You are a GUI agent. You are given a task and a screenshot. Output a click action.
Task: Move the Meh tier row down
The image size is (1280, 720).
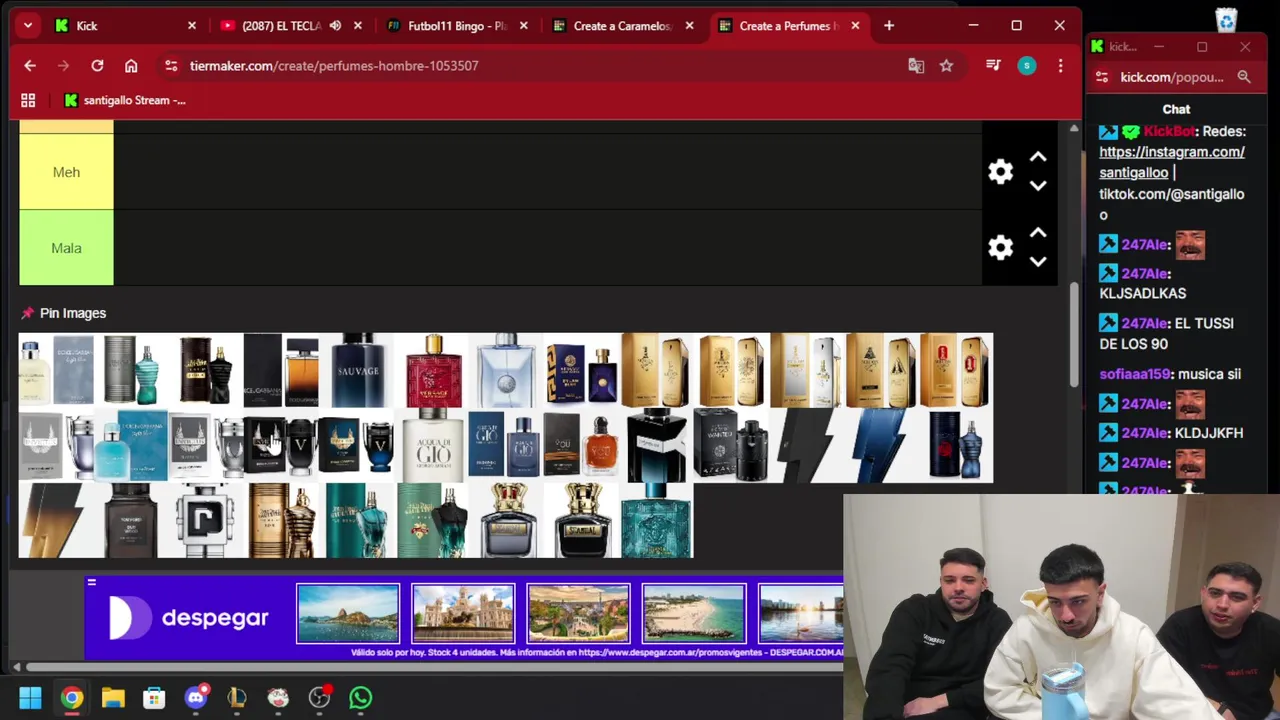tap(1038, 186)
